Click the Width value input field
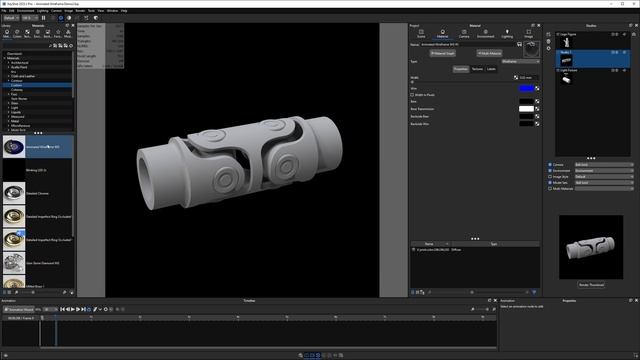The image size is (640, 360). point(529,78)
